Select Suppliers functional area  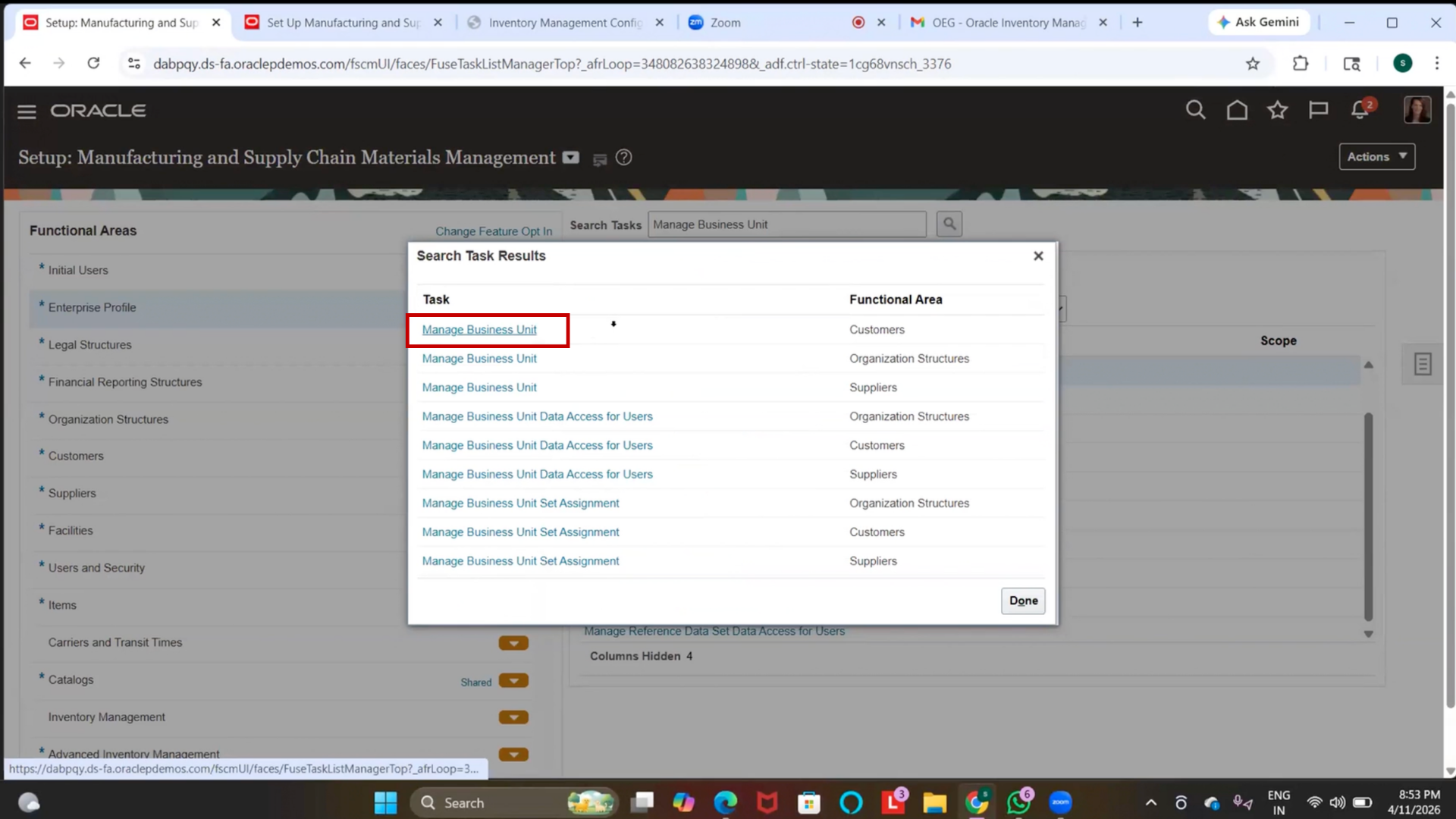pyautogui.click(x=72, y=493)
